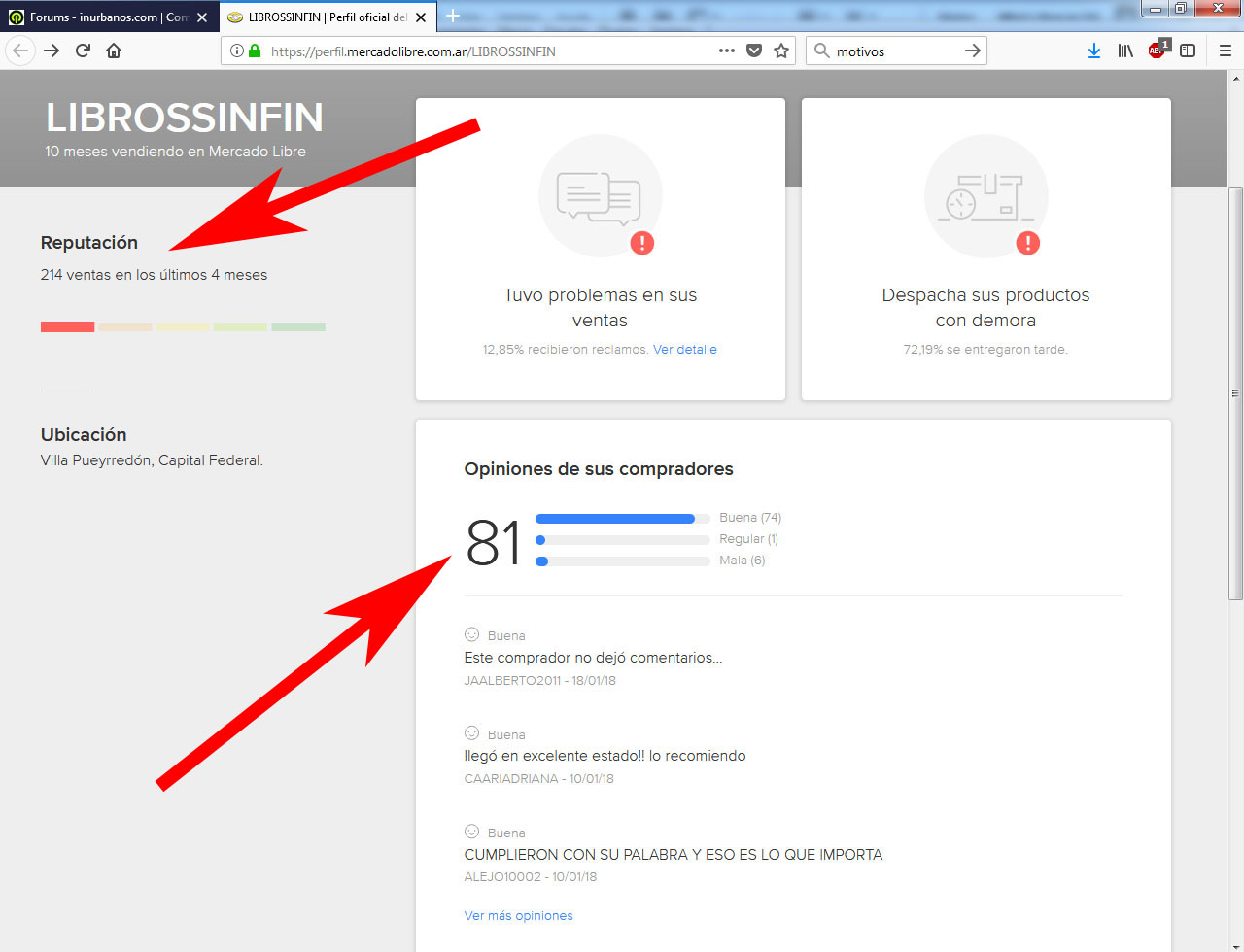The image size is (1244, 952).
Task: Open a new tab with plus button
Action: click(453, 17)
